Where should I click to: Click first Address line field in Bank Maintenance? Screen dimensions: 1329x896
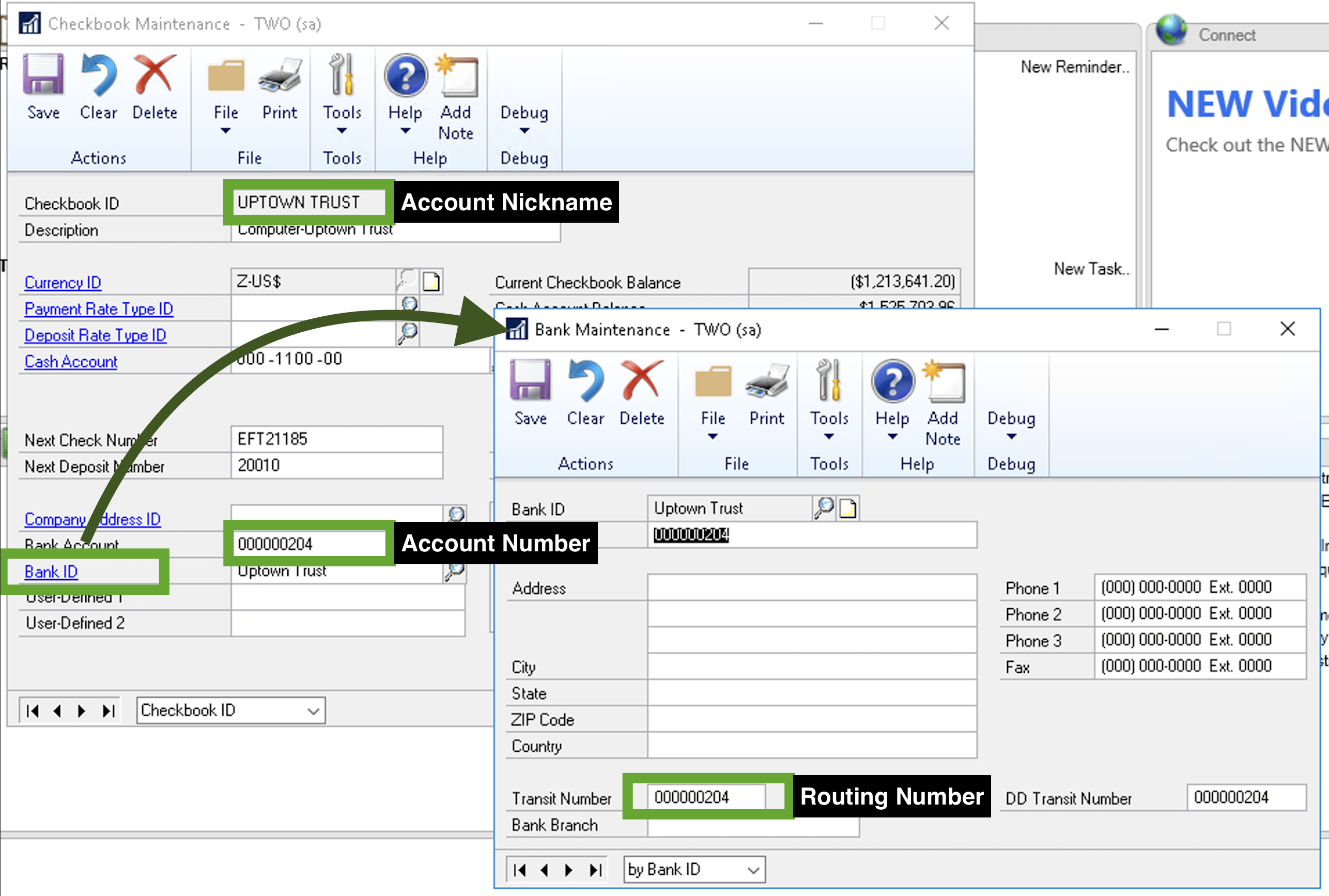(x=812, y=588)
